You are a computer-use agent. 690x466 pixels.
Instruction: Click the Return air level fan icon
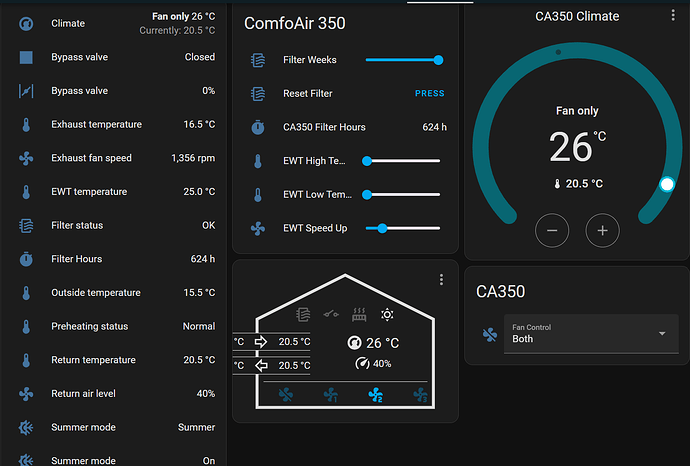26,393
